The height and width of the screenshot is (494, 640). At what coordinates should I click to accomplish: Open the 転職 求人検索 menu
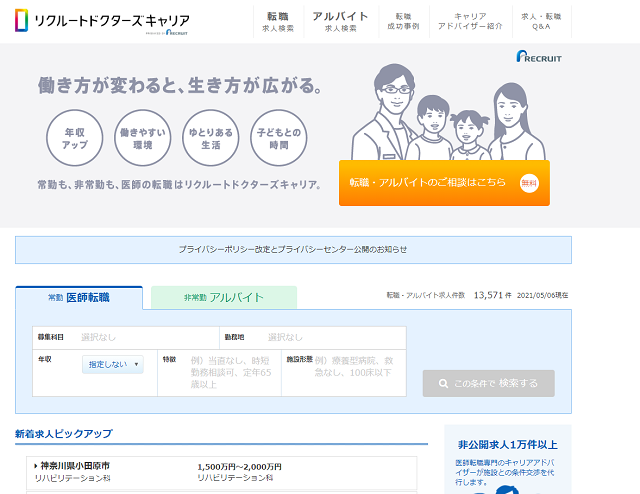pyautogui.click(x=278, y=22)
